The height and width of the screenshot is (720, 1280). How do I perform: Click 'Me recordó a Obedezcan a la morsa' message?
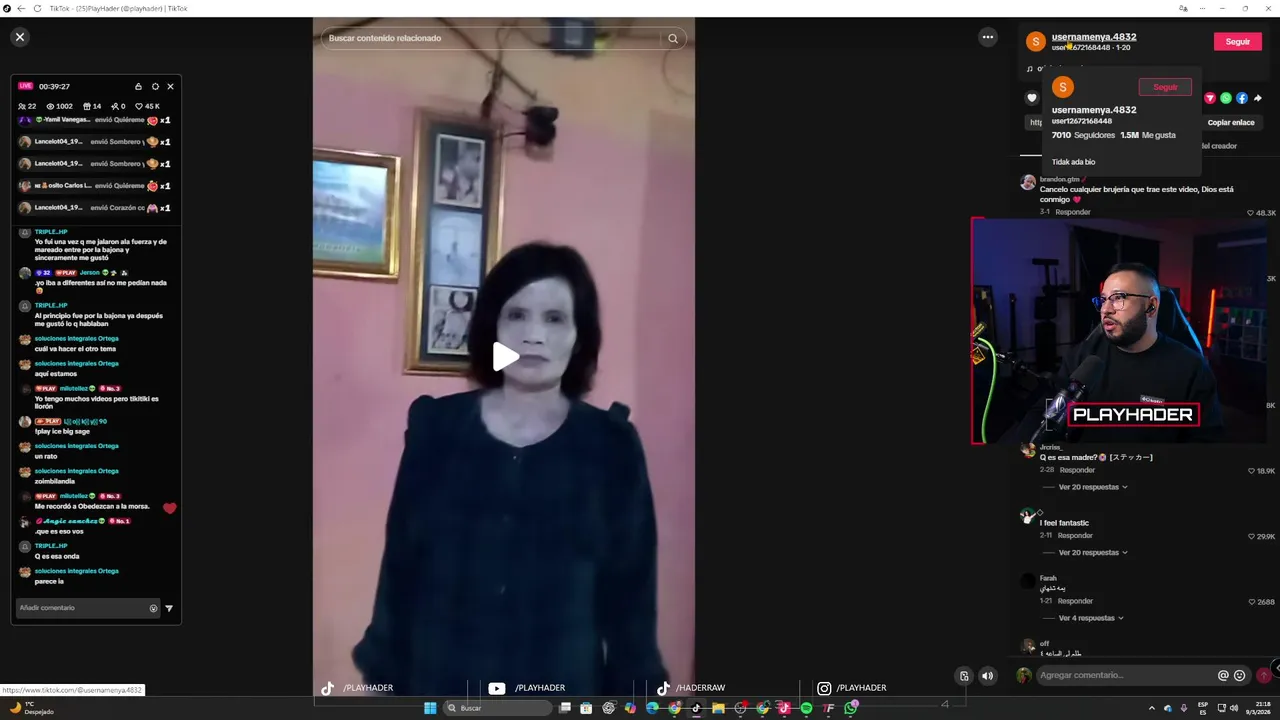click(x=92, y=506)
